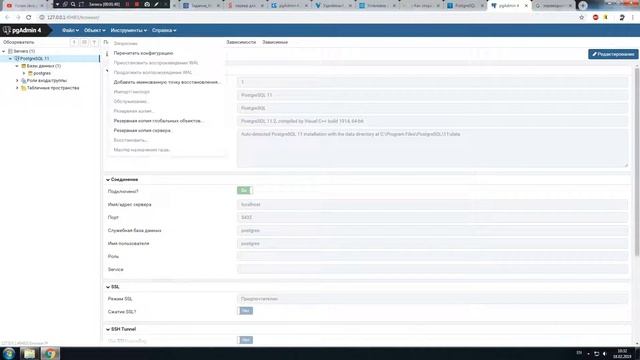Select Резервная копия глобальных объектов menu item

point(158,121)
